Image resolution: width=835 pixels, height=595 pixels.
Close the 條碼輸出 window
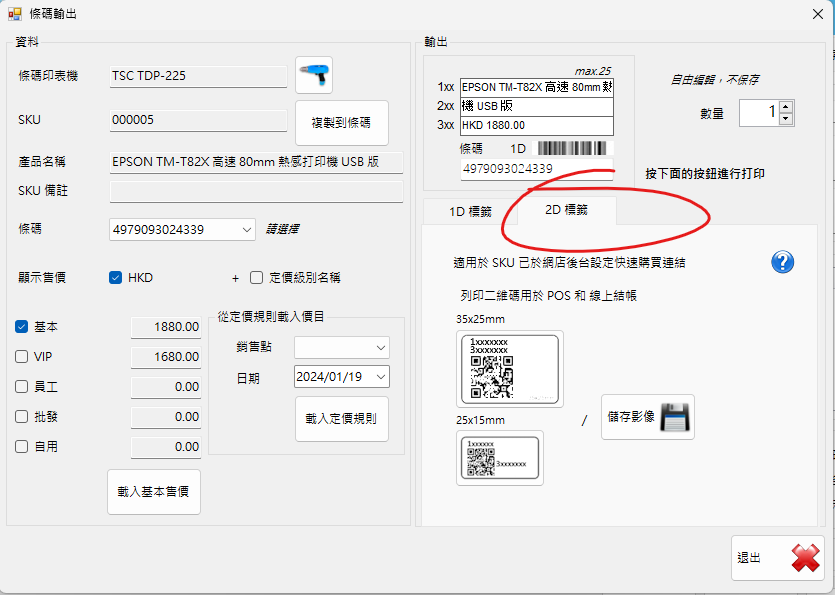tap(818, 14)
